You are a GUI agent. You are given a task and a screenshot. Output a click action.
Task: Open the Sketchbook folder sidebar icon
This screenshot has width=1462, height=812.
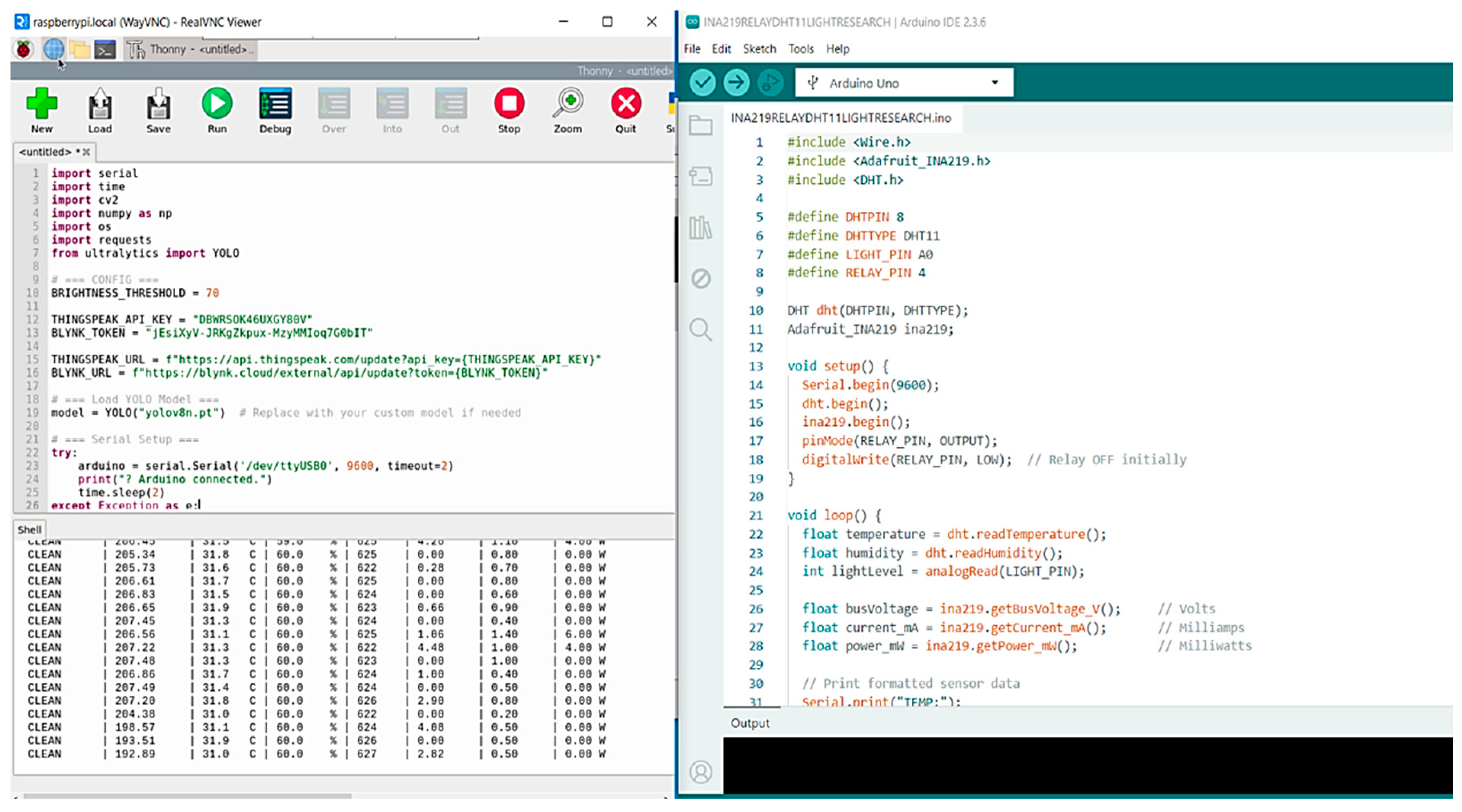pos(700,125)
